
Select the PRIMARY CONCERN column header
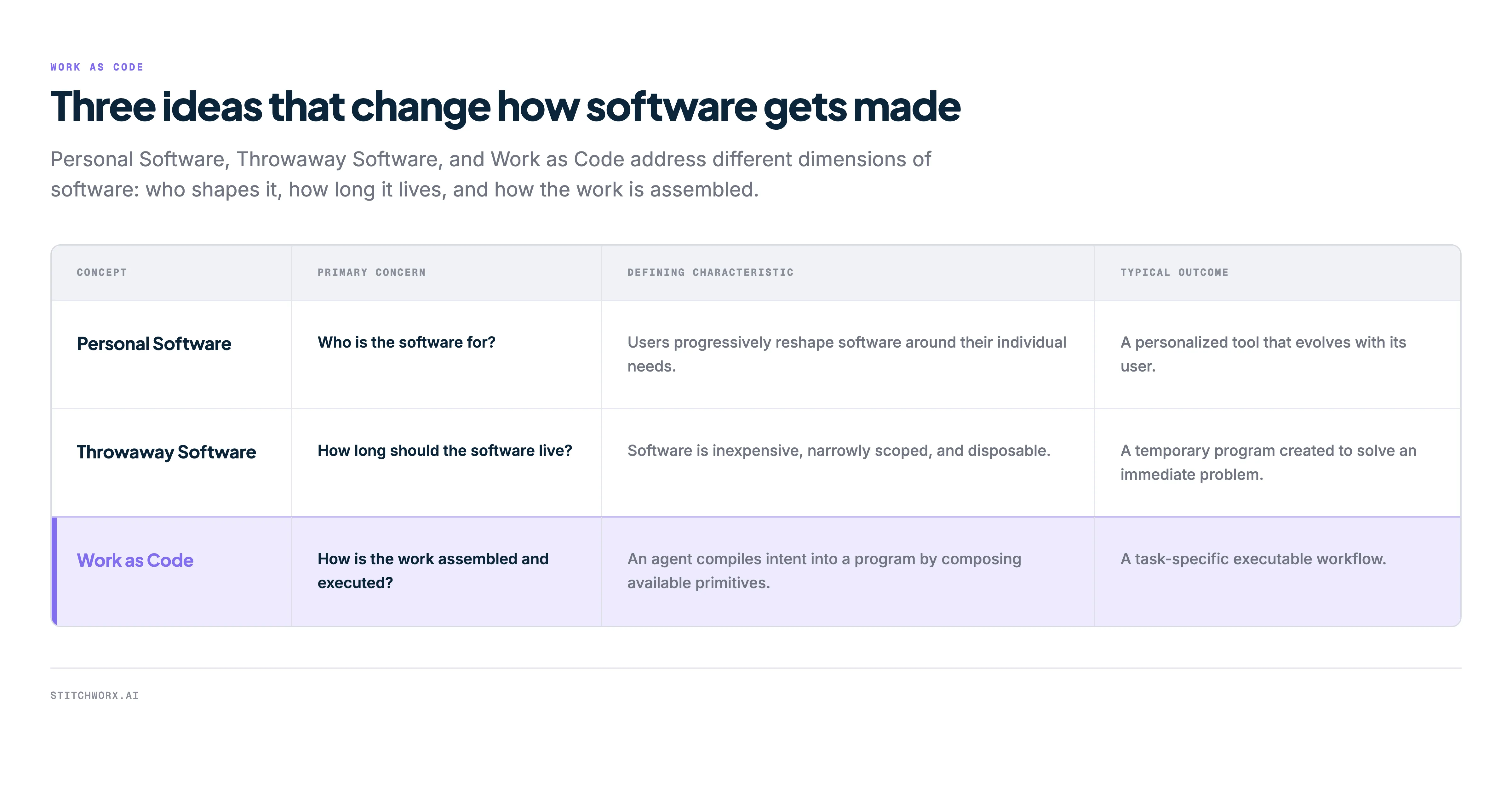[x=372, y=272]
